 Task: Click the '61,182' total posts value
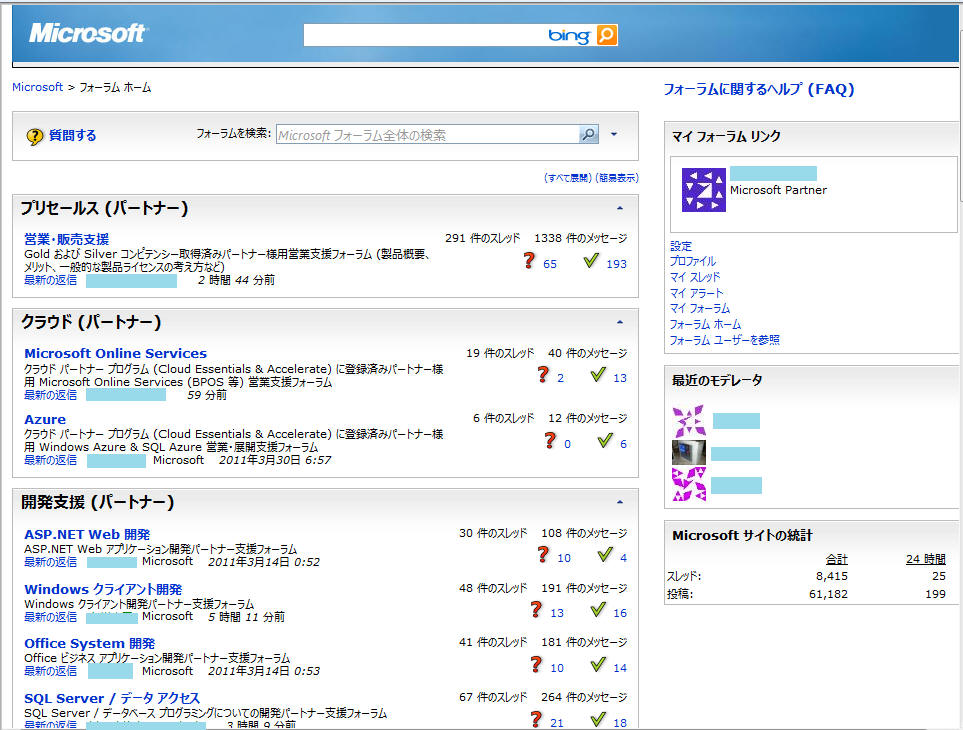[x=828, y=594]
